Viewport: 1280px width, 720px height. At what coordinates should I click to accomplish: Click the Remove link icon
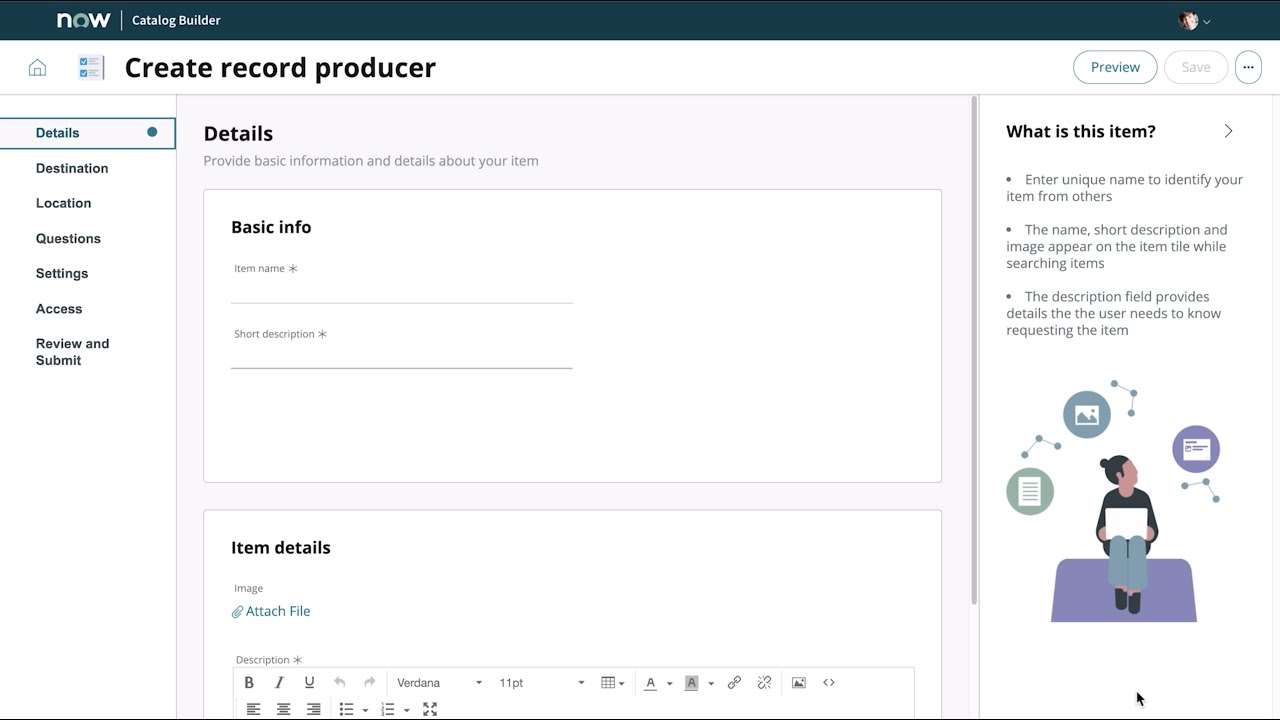pyautogui.click(x=763, y=683)
